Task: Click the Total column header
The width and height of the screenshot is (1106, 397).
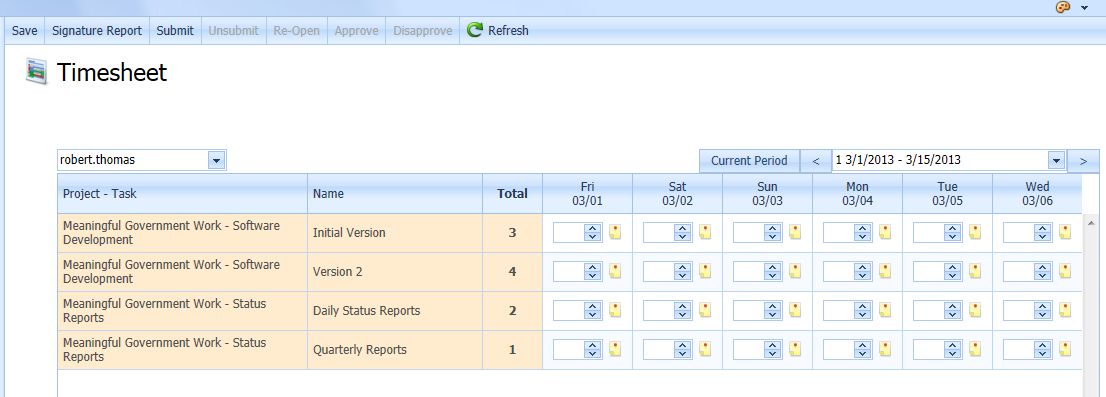Action: [x=513, y=193]
